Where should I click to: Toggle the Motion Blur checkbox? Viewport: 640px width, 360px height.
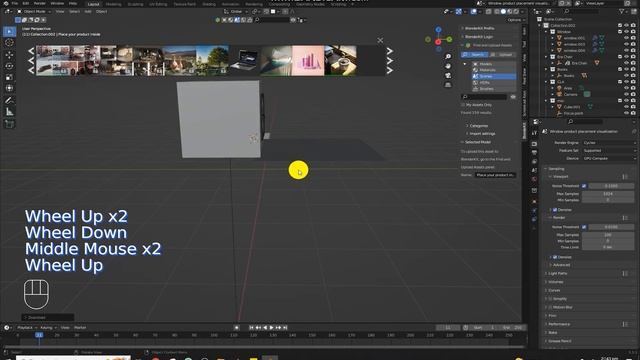pyautogui.click(x=550, y=307)
